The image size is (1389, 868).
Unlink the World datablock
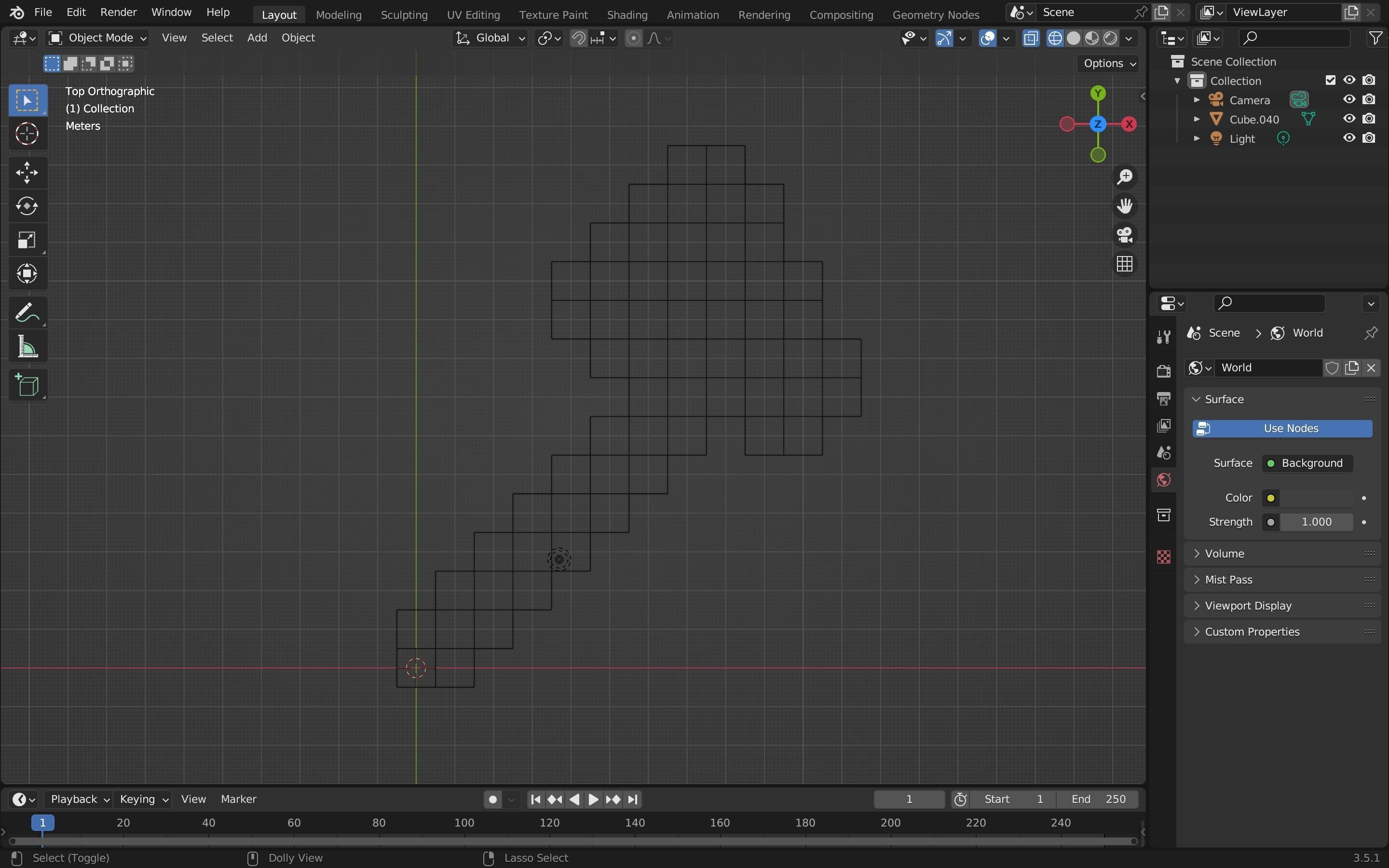(x=1371, y=367)
